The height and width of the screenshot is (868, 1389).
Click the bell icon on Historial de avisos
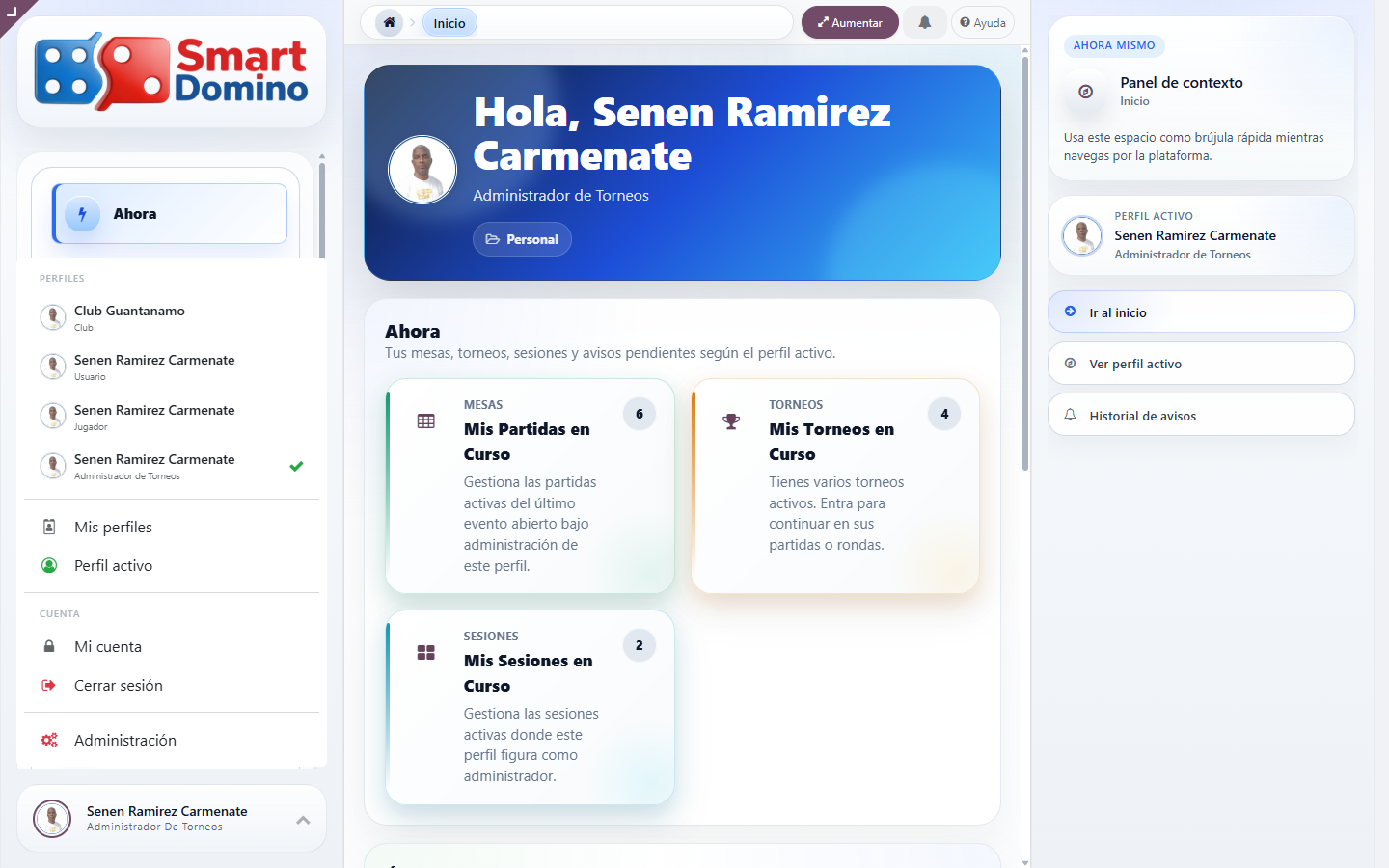point(1070,415)
